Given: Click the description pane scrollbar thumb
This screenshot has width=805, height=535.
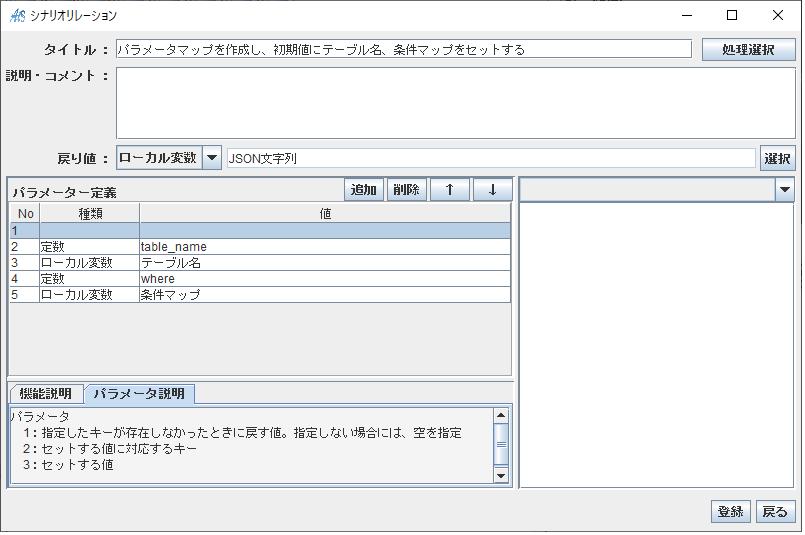Looking at the screenshot, I should 501,444.
